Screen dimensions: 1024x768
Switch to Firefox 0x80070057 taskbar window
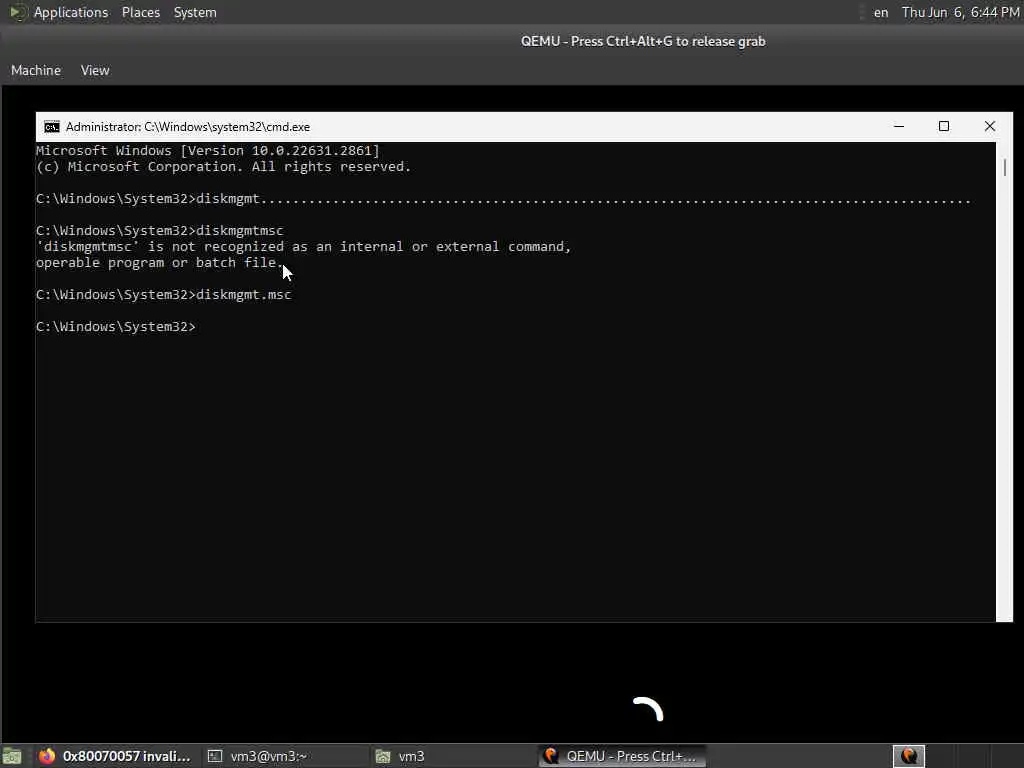click(x=114, y=756)
